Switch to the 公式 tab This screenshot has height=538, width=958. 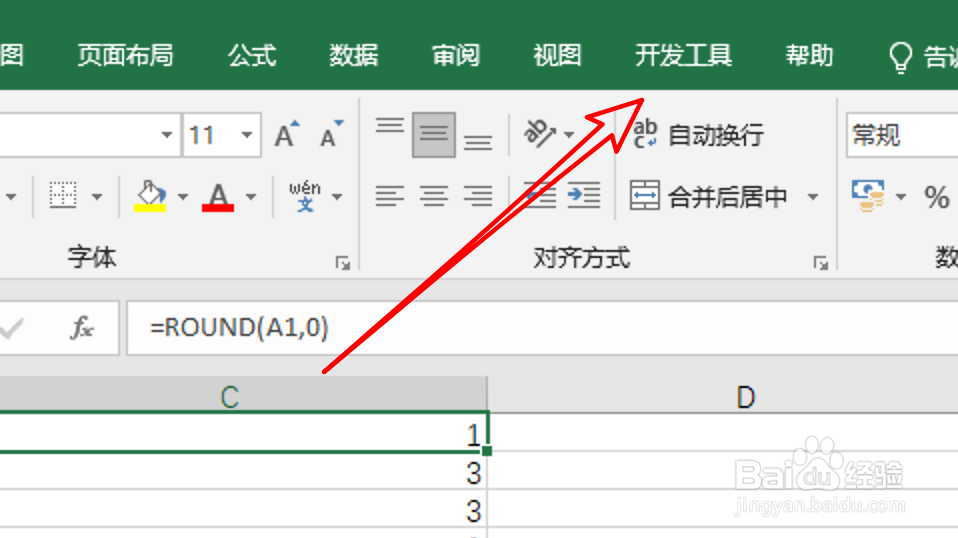coord(252,56)
